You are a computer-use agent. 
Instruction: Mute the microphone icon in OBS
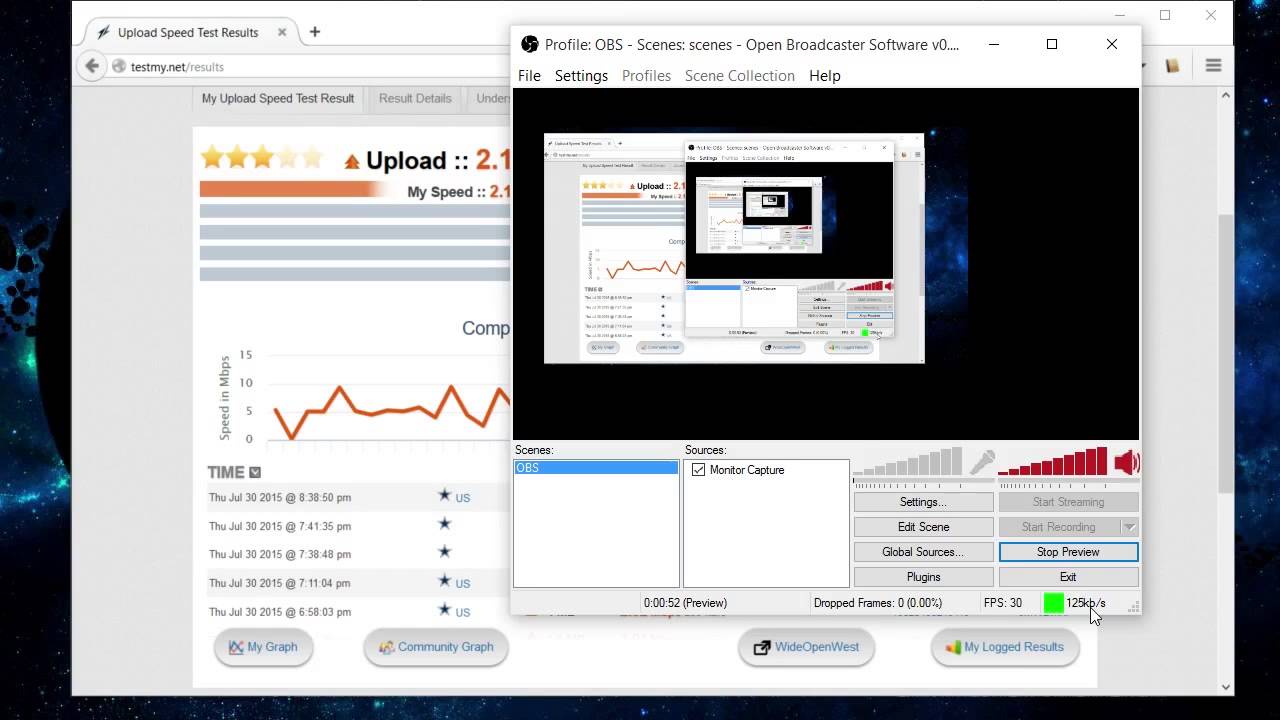(982, 461)
